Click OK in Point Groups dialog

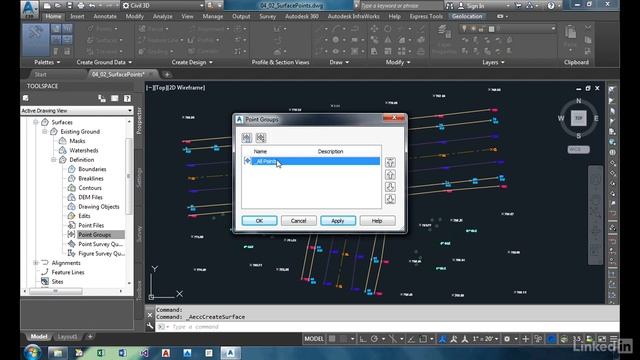259,221
